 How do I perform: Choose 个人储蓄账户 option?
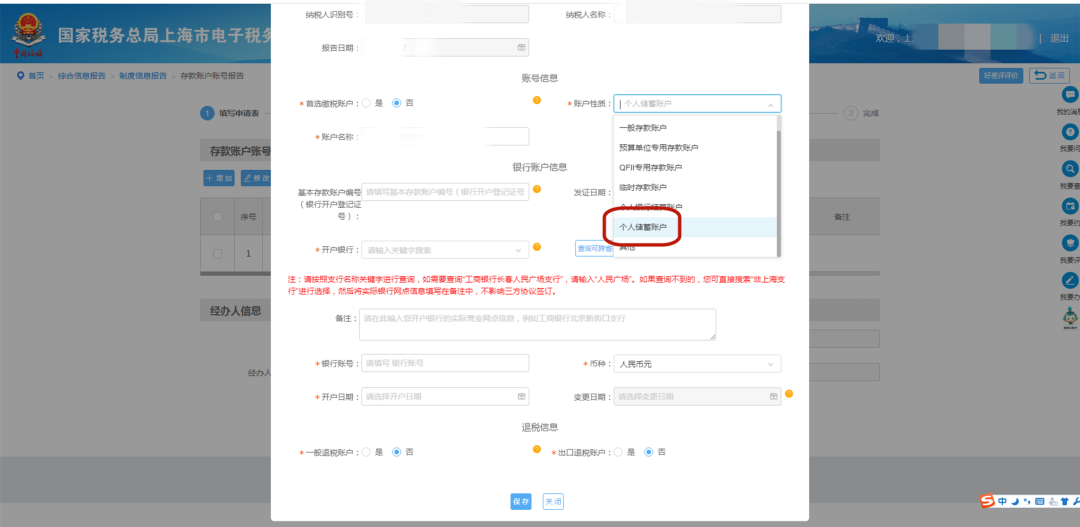(x=695, y=227)
